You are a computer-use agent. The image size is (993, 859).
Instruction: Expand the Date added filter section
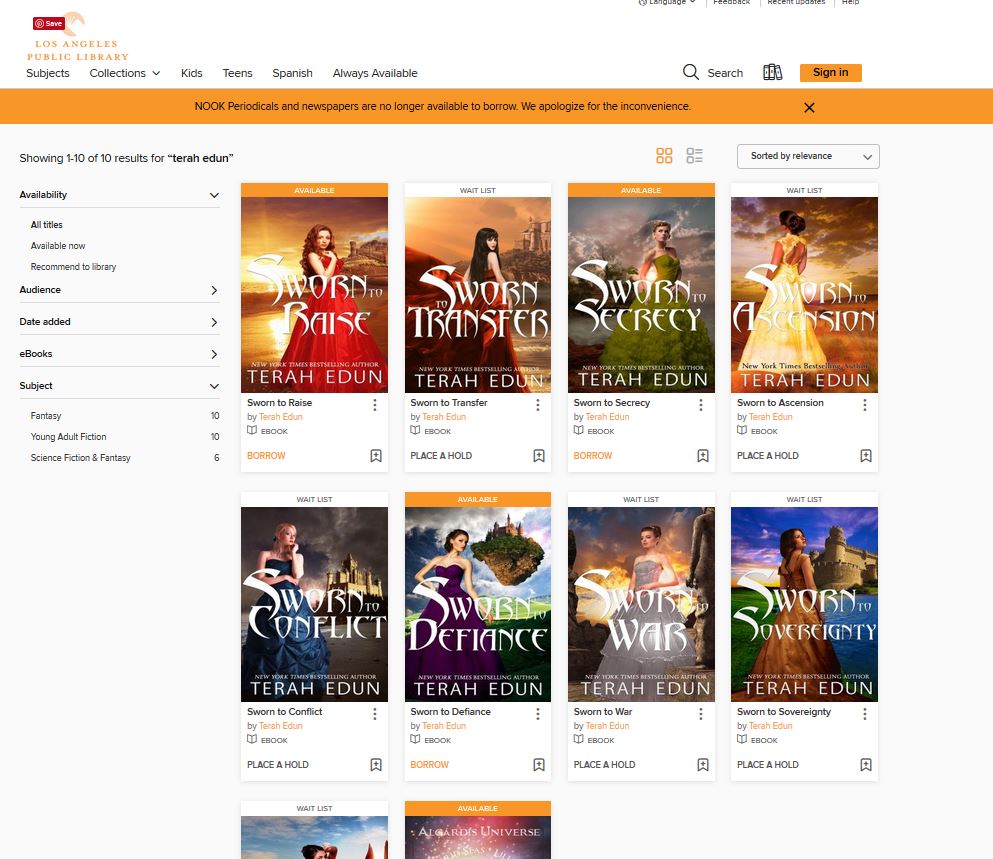(119, 322)
